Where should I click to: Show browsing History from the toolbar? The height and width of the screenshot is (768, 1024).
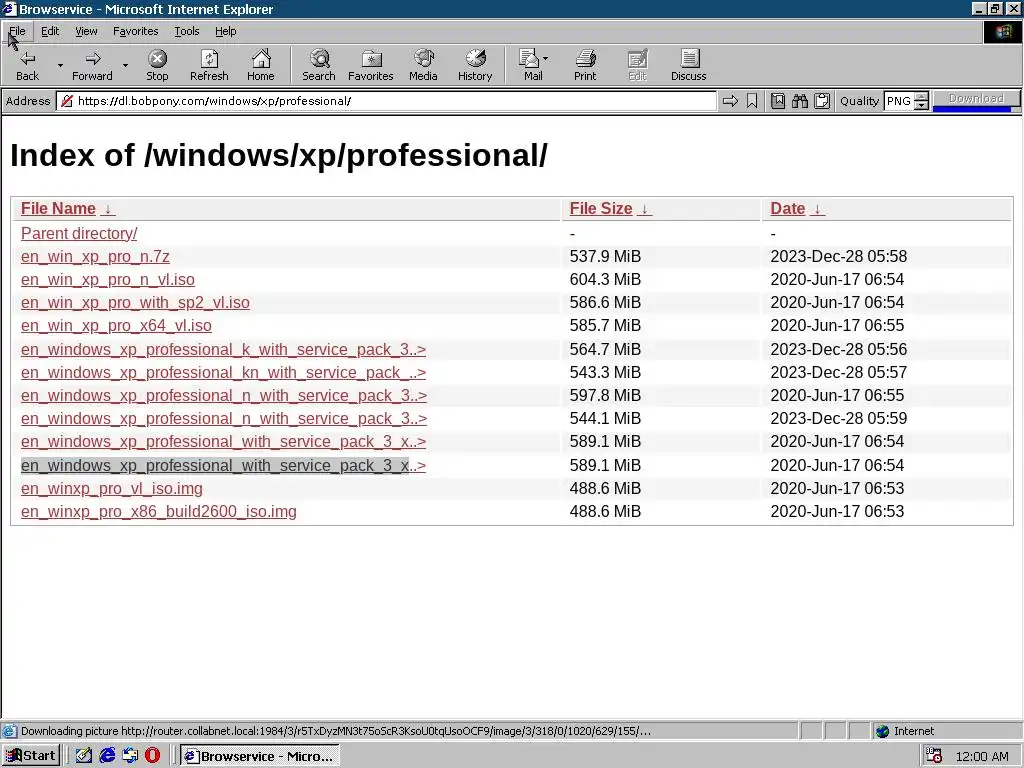coord(475,65)
